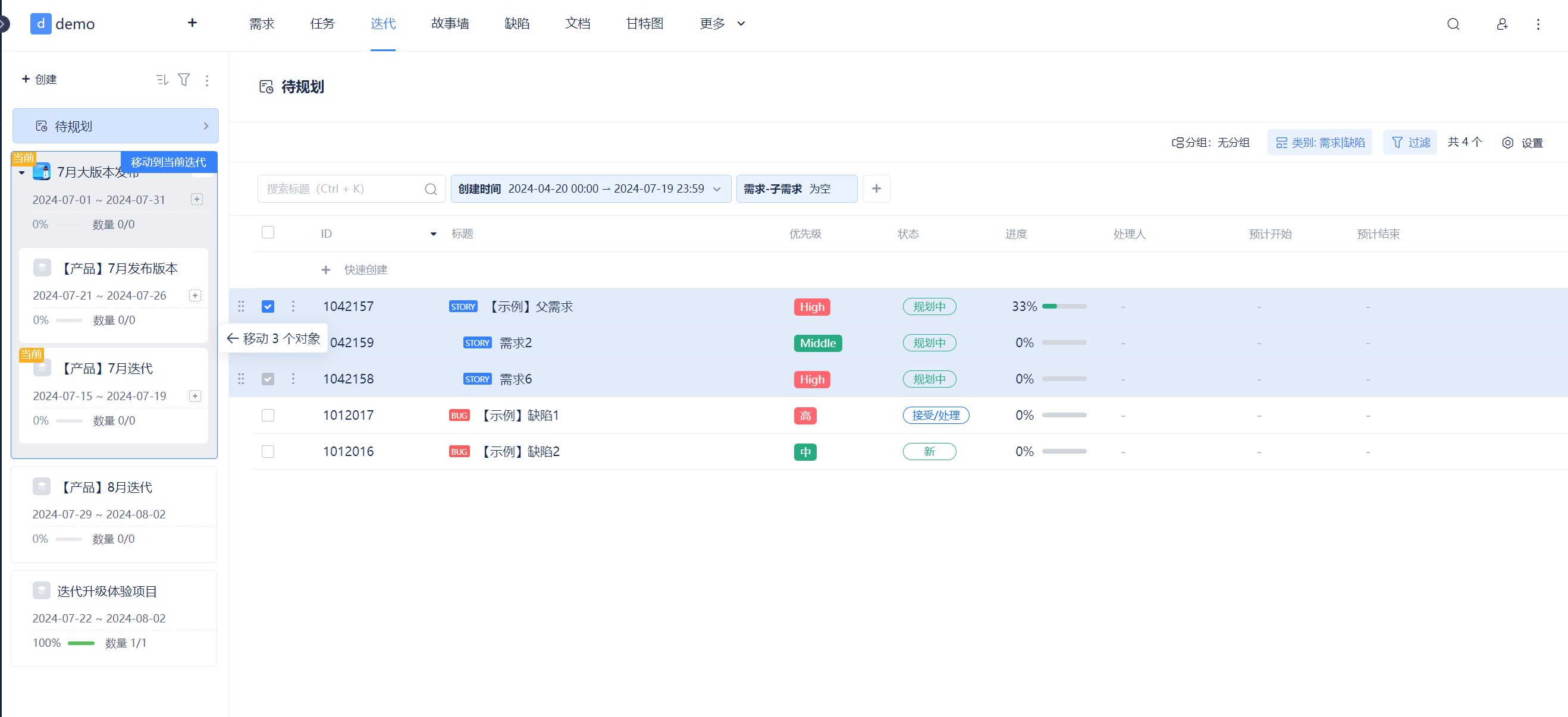This screenshot has height=717, width=1568.
Task: Toggle the checkbox for row 1042158
Action: pos(268,379)
